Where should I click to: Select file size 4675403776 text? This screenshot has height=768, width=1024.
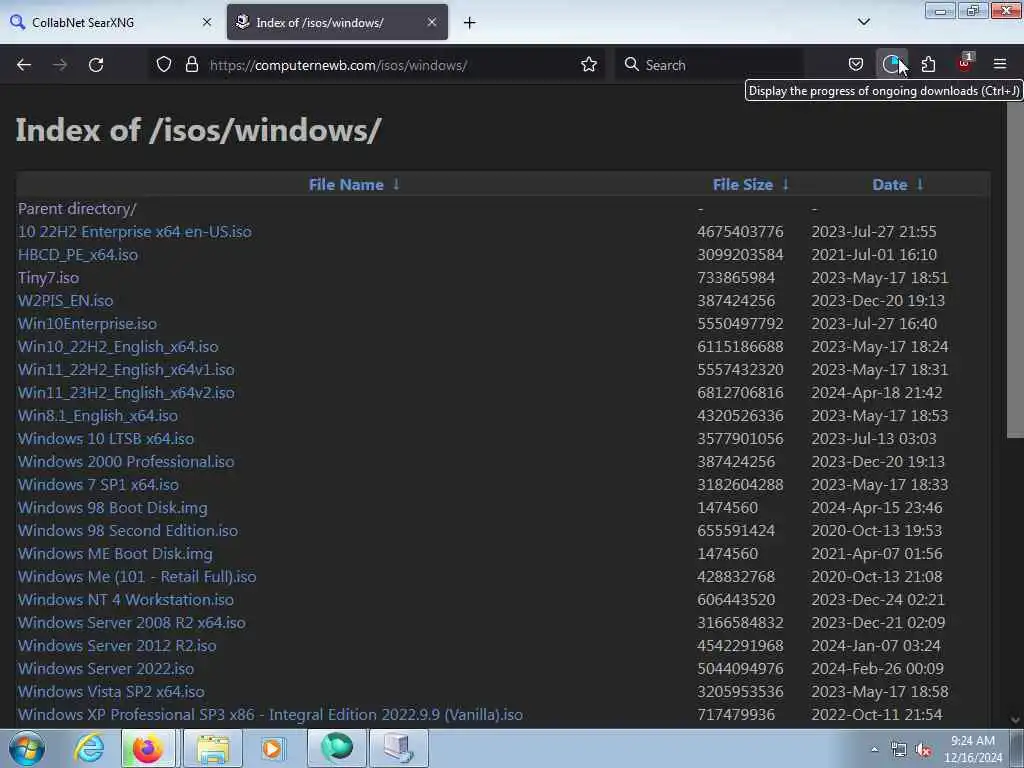click(740, 232)
